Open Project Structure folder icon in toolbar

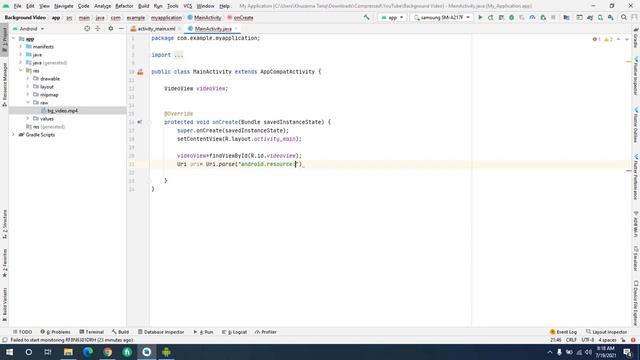pos(566,18)
